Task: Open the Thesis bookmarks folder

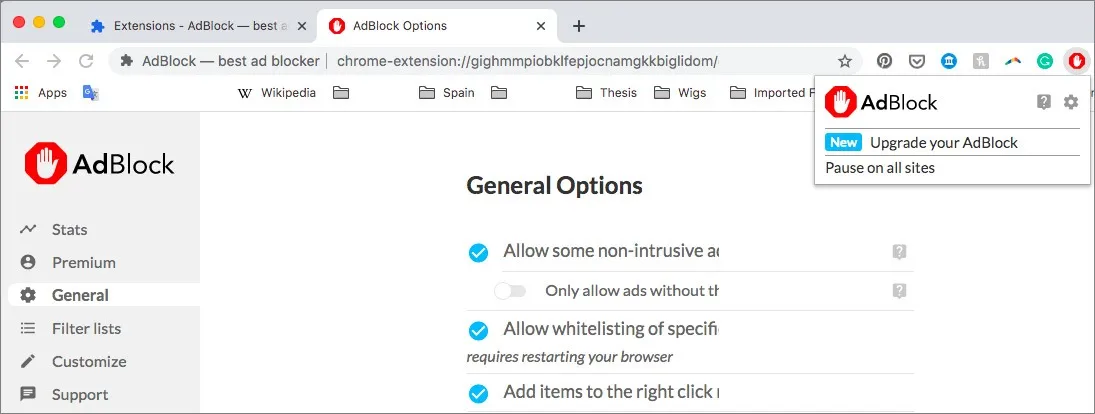Action: point(607,93)
